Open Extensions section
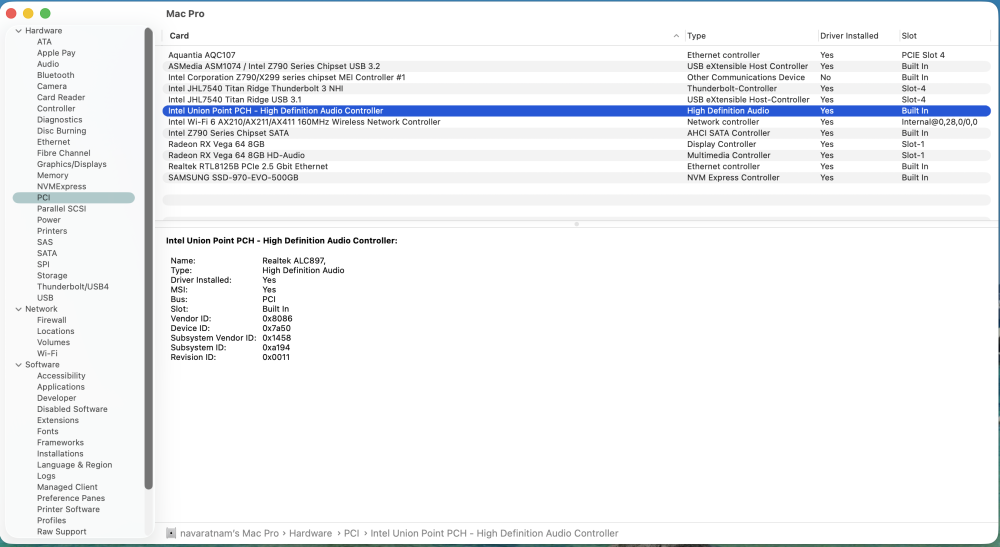1000x547 pixels. tap(58, 421)
